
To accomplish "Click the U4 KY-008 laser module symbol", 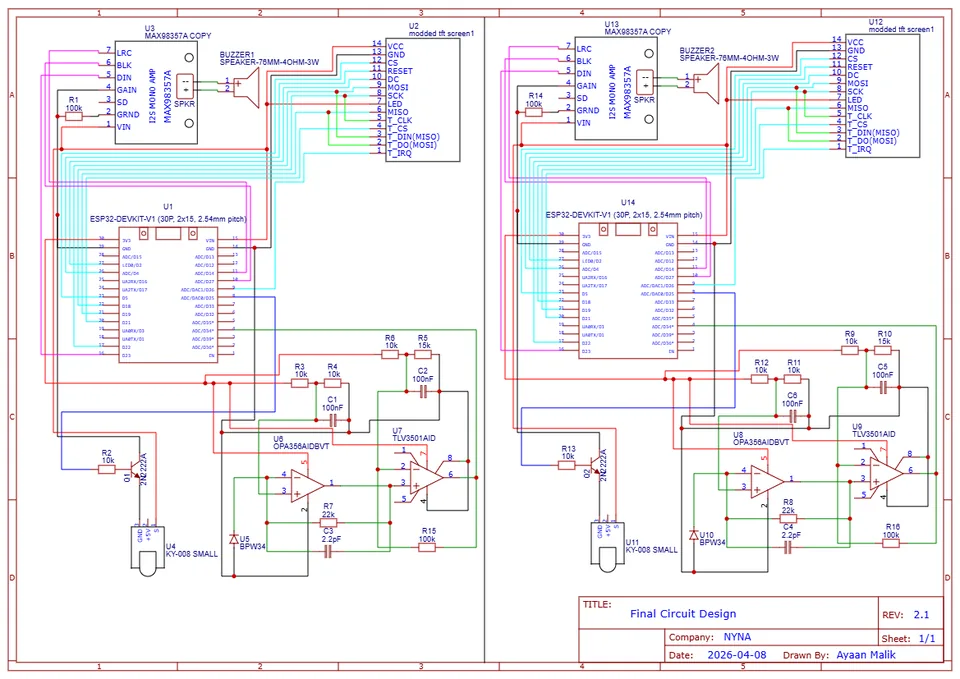I will pos(148,550).
